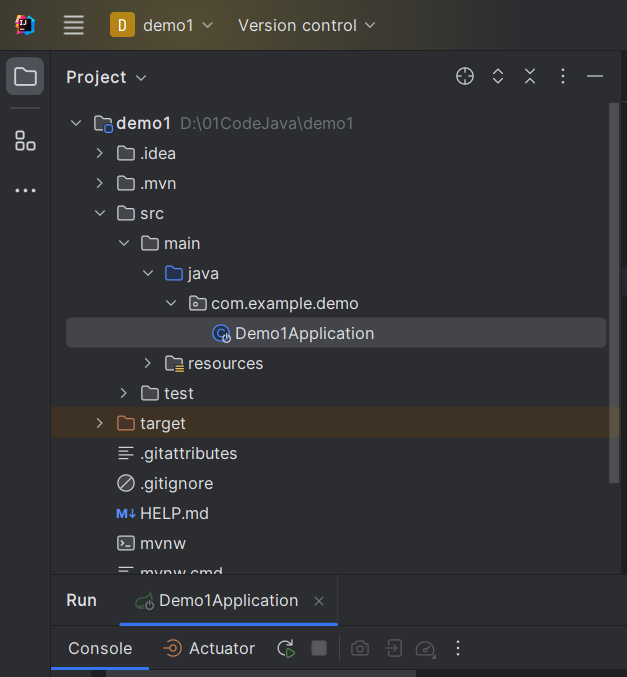
Task: Expand the .mvn folder
Action: pyautogui.click(x=100, y=183)
